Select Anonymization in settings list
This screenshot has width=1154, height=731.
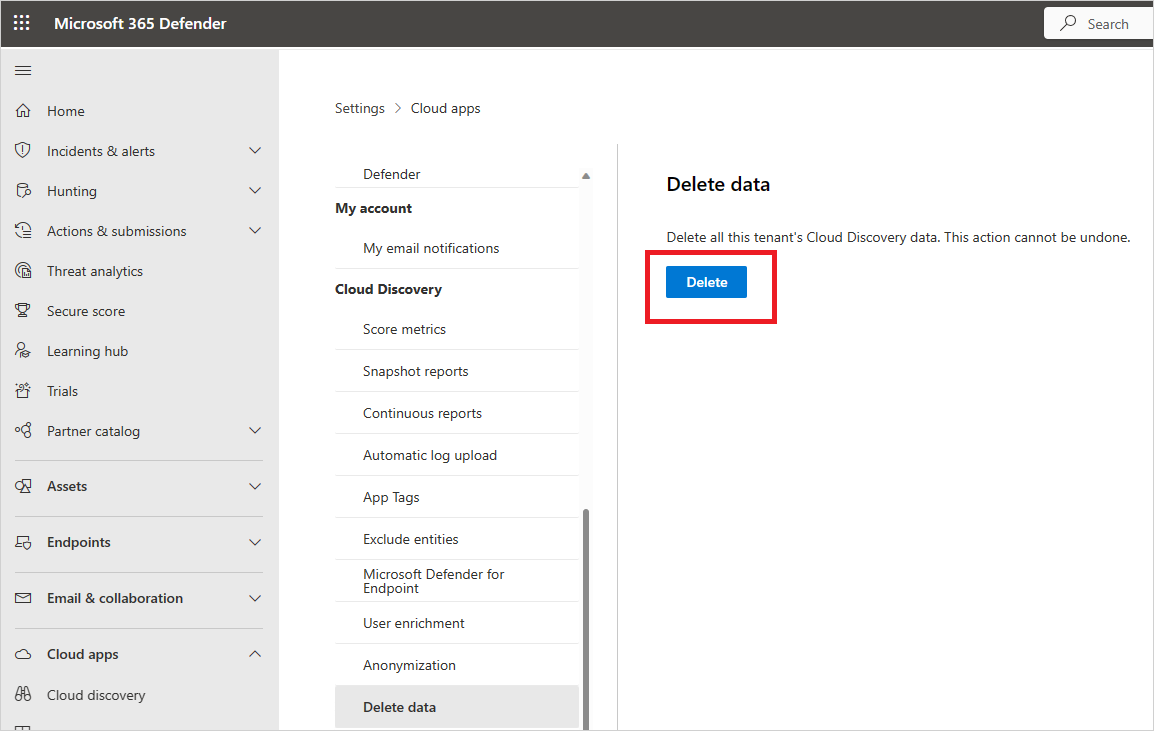[x=409, y=665]
